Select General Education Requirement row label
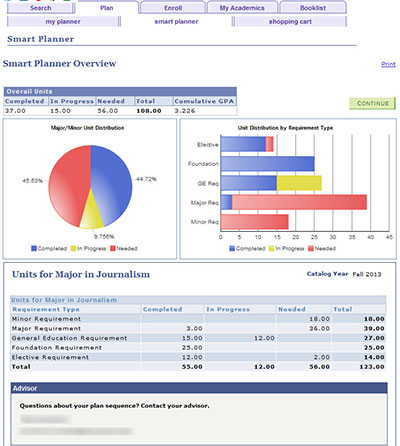Screen dimensions: 400x446 pos(69,338)
